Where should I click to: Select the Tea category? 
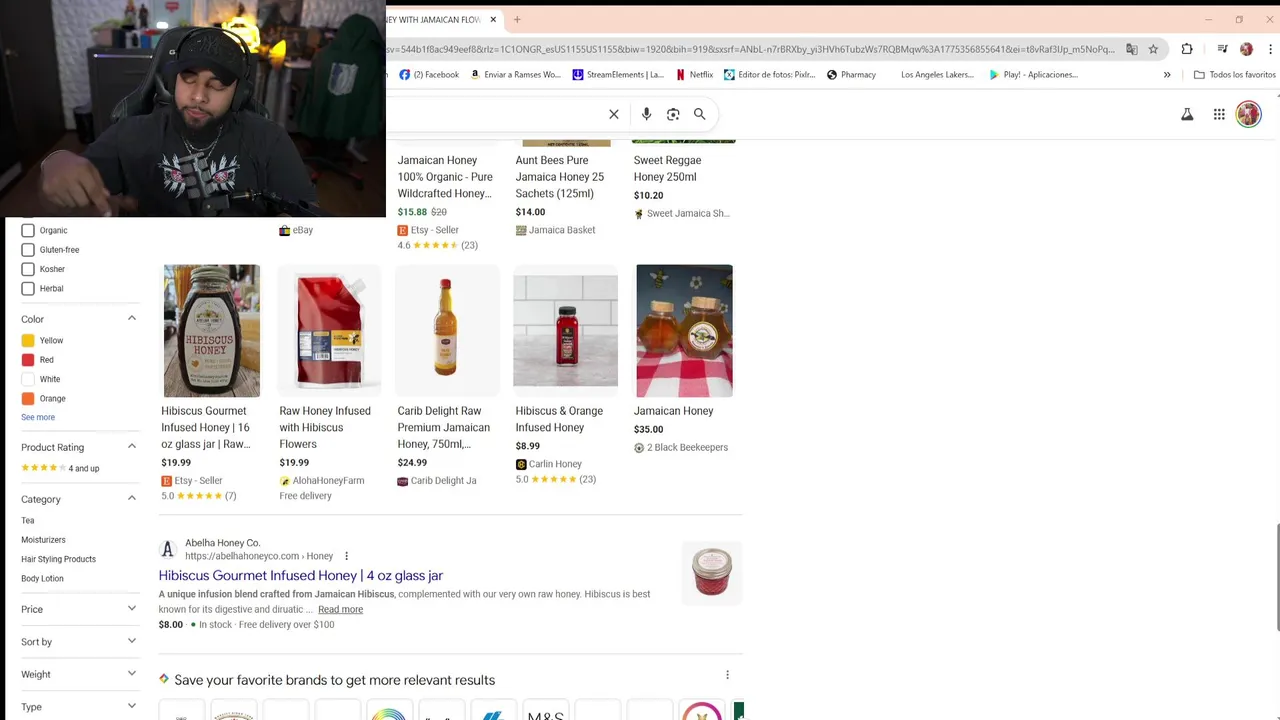click(x=28, y=521)
